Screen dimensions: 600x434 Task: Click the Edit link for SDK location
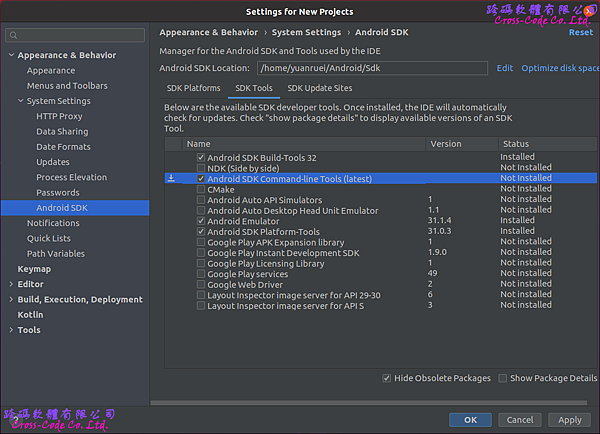coord(504,68)
